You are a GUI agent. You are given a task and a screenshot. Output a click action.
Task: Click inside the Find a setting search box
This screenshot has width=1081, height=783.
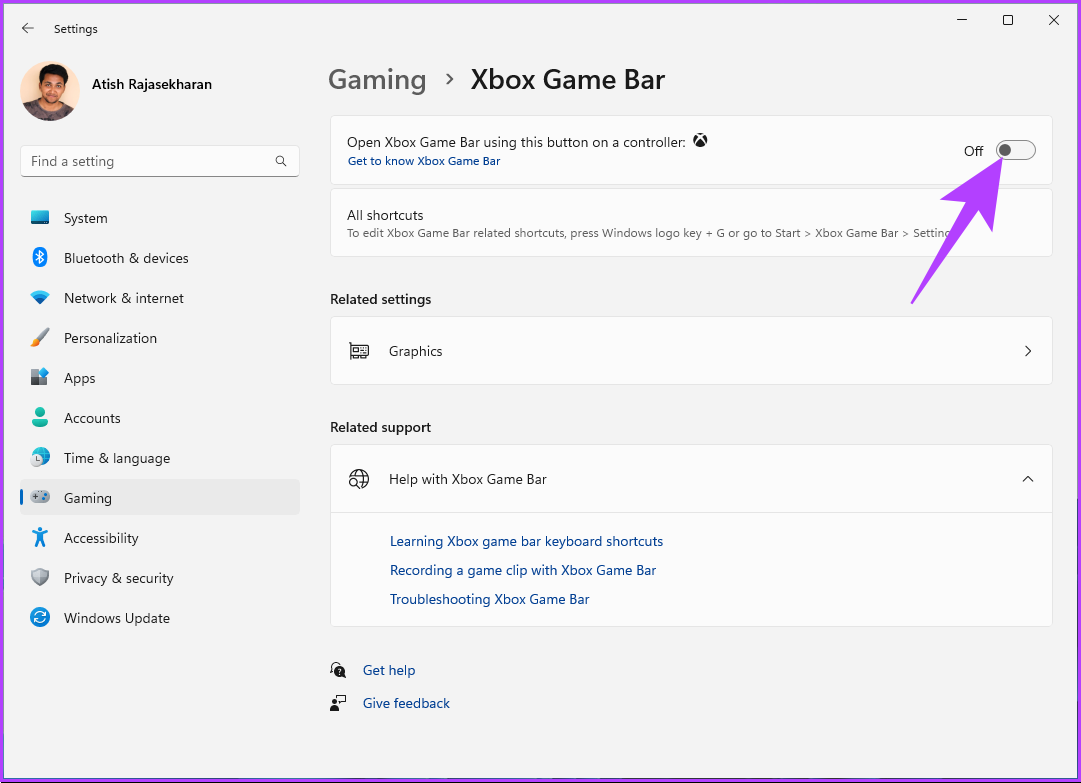(x=159, y=160)
